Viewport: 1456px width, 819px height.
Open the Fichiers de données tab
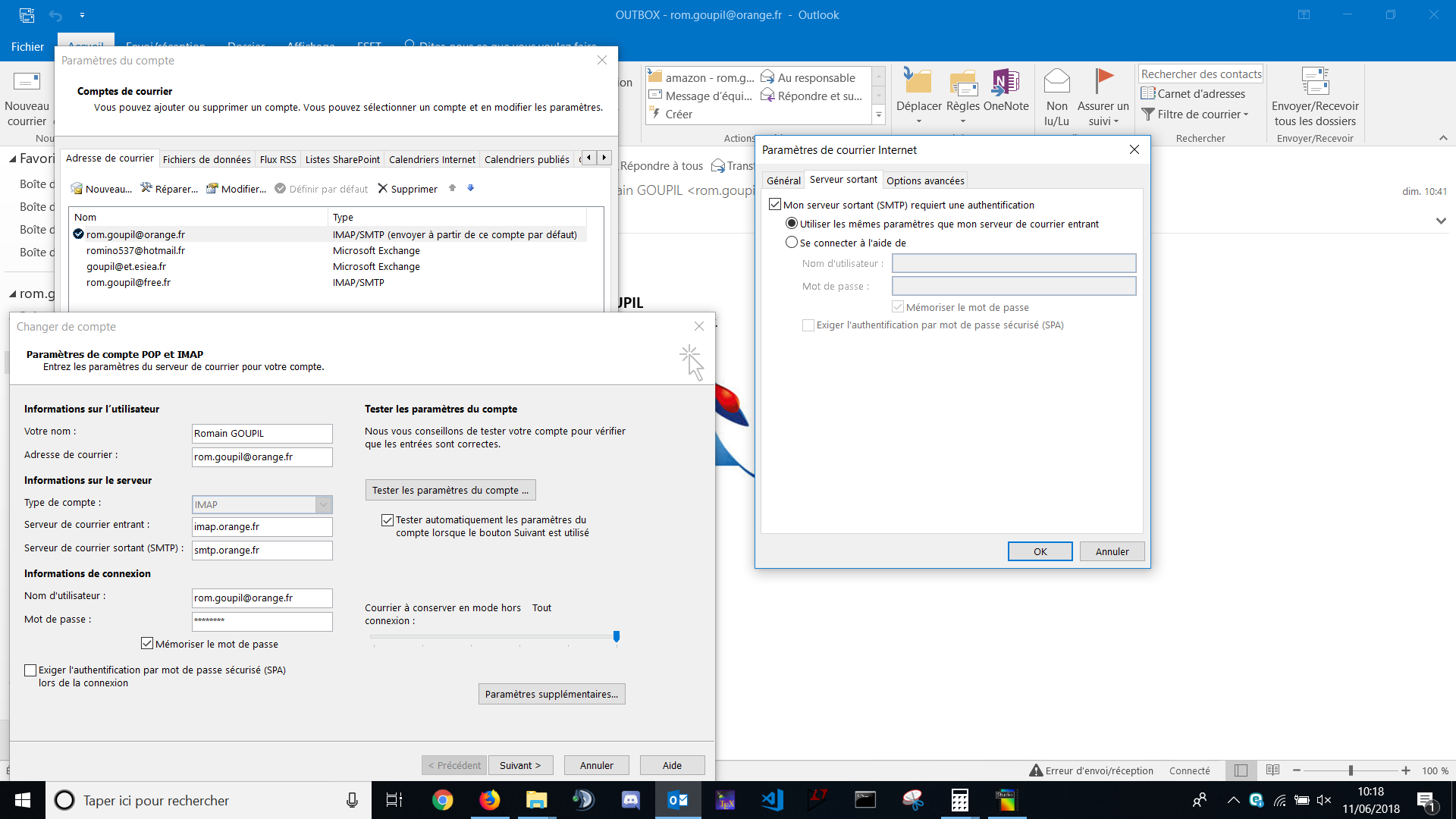tap(206, 159)
